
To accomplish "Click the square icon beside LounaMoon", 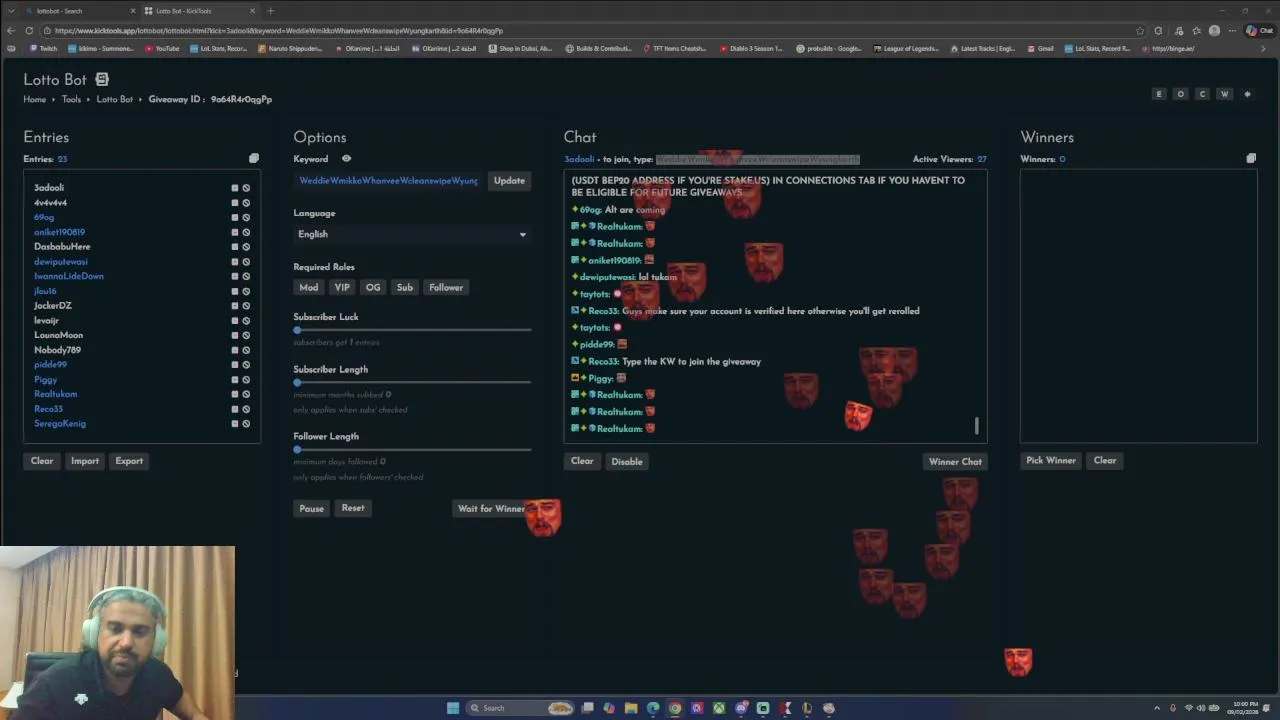I will (235, 335).
